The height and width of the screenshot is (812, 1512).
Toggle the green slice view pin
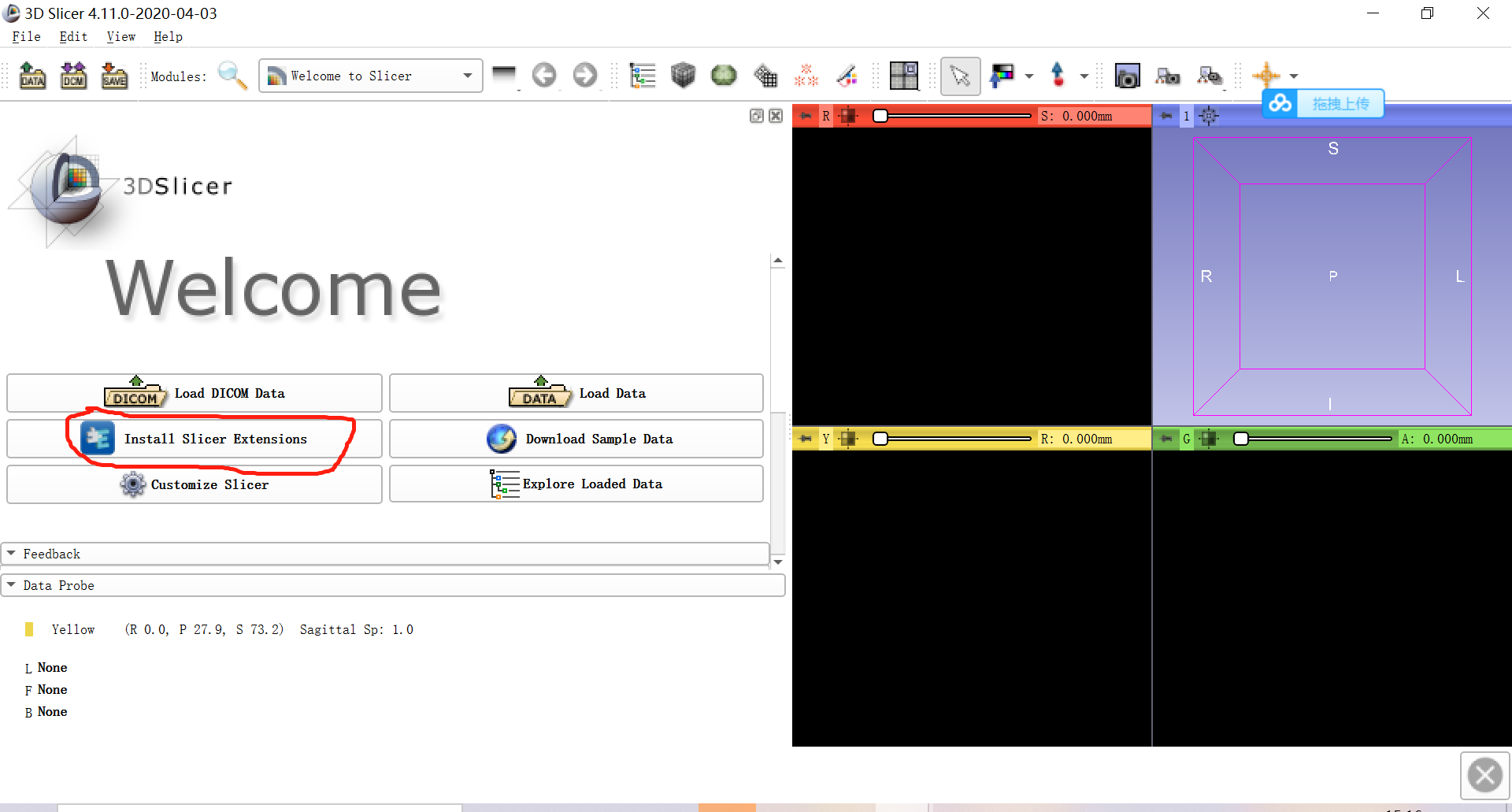click(1166, 439)
